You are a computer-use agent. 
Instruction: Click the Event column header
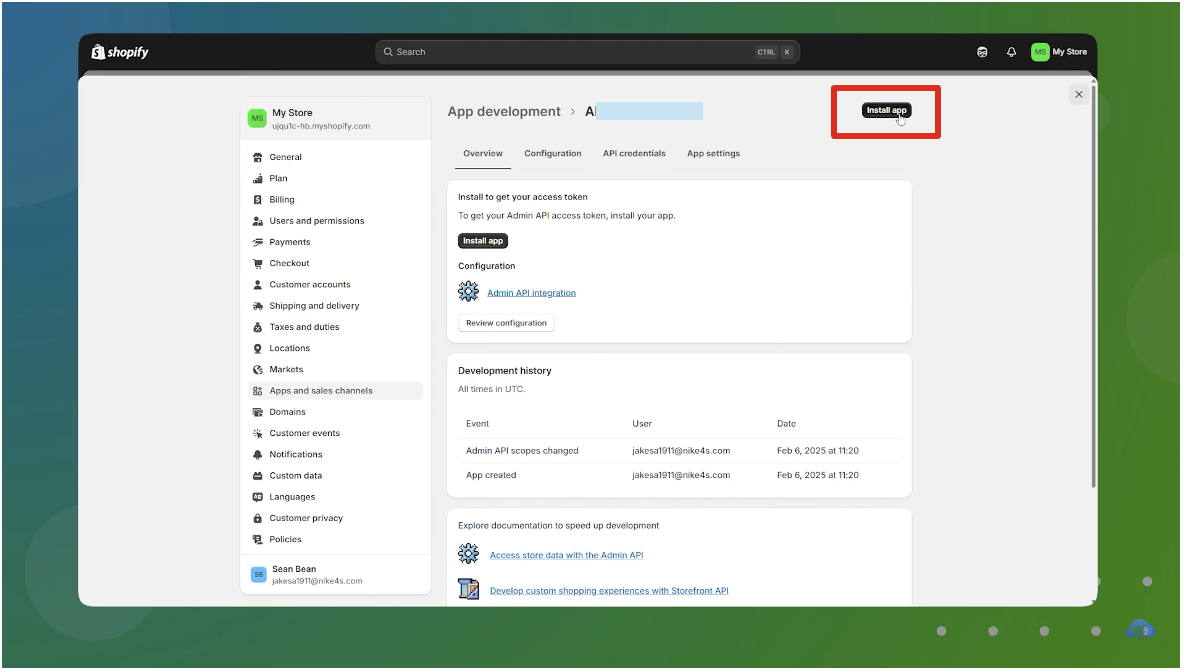(x=477, y=424)
